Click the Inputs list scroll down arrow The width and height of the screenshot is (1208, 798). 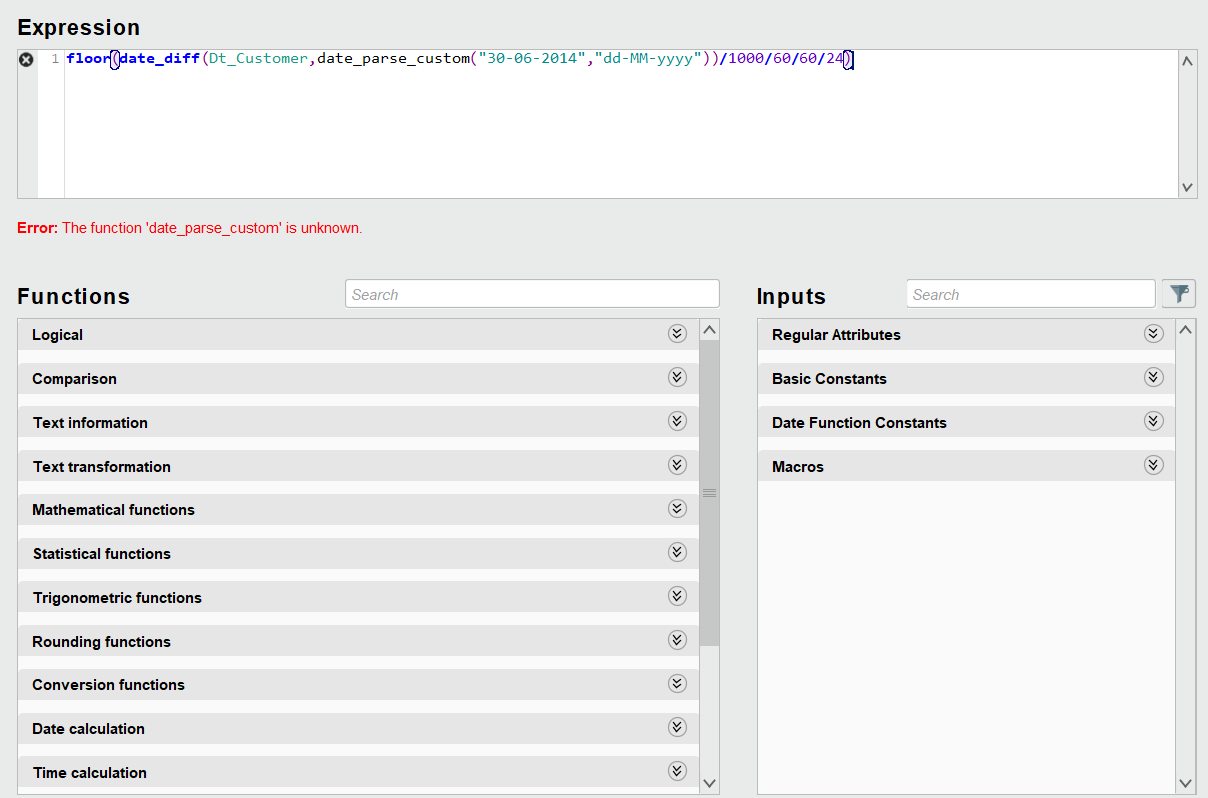click(1186, 783)
